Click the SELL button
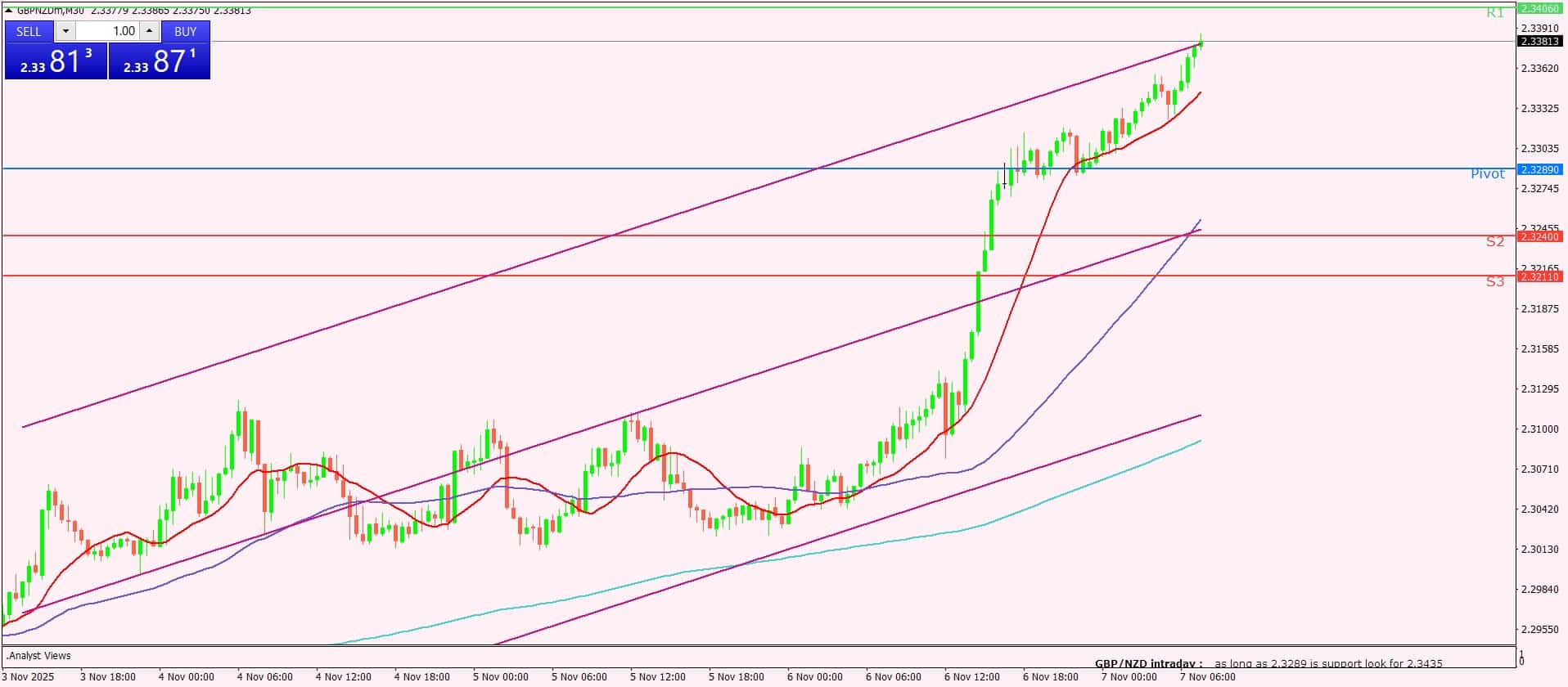Viewport: 1568px width, 687px height. click(29, 31)
